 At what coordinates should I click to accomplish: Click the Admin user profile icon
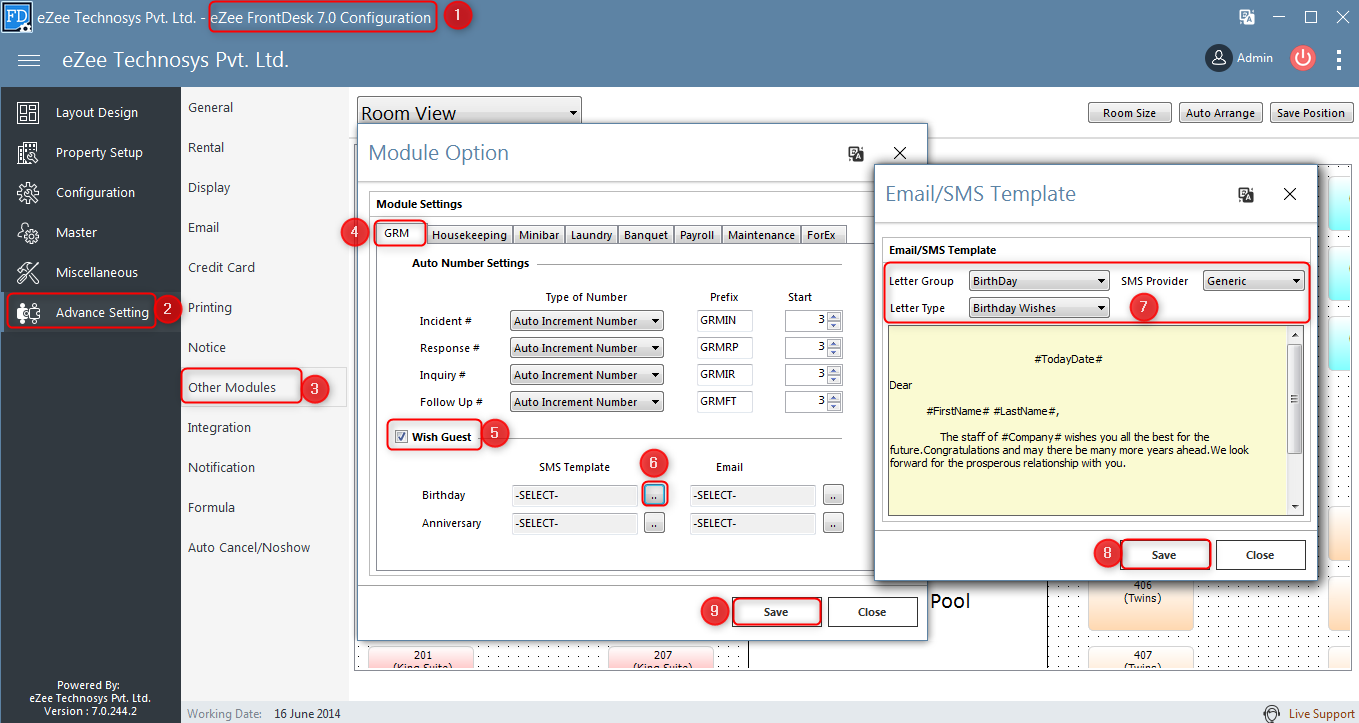pos(1218,58)
